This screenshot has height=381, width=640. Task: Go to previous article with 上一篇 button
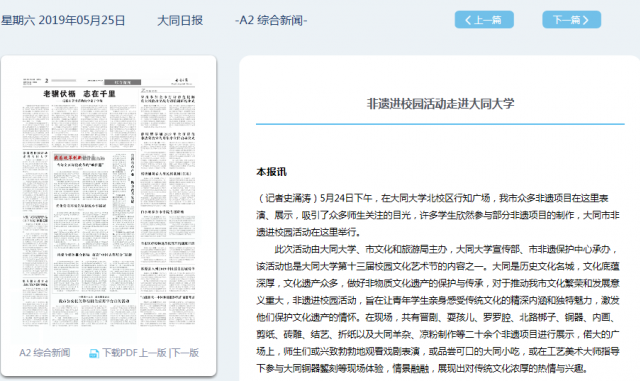pyautogui.click(x=484, y=20)
